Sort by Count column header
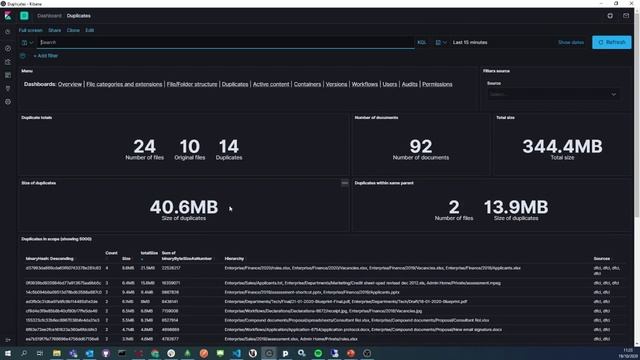The height and width of the screenshot is (360, 640). coord(111,253)
